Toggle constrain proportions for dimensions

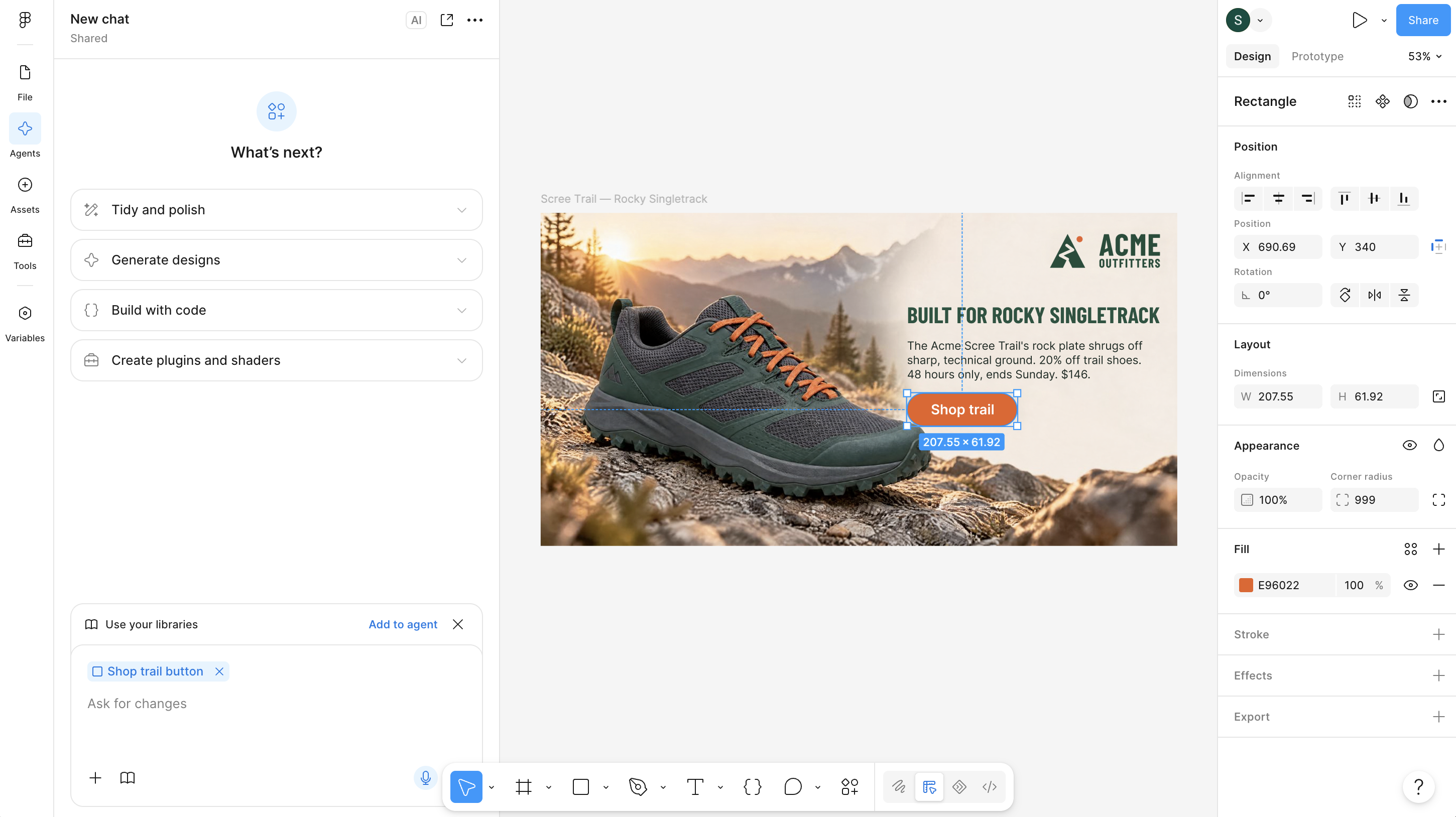1438,396
